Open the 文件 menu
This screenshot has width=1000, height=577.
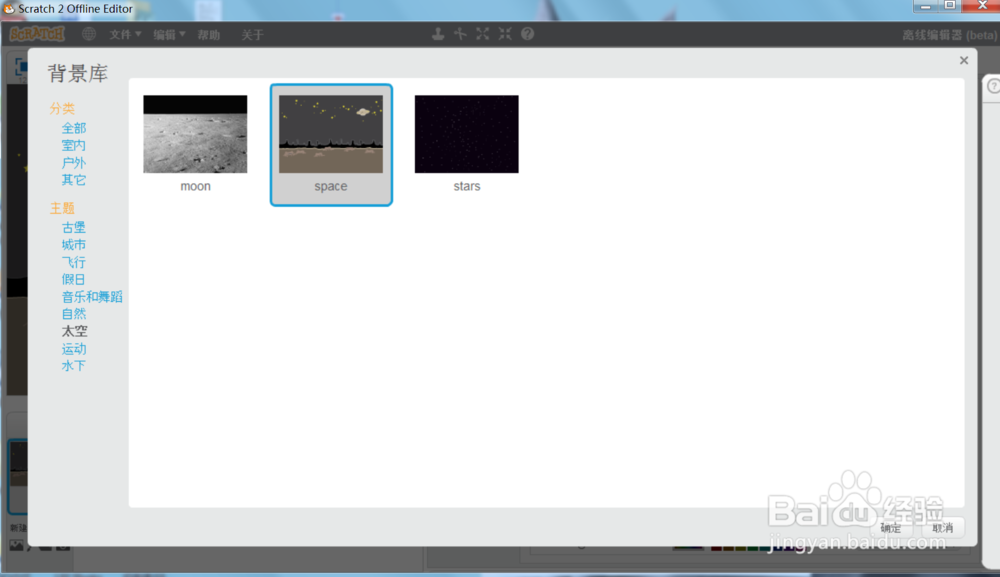(x=124, y=34)
